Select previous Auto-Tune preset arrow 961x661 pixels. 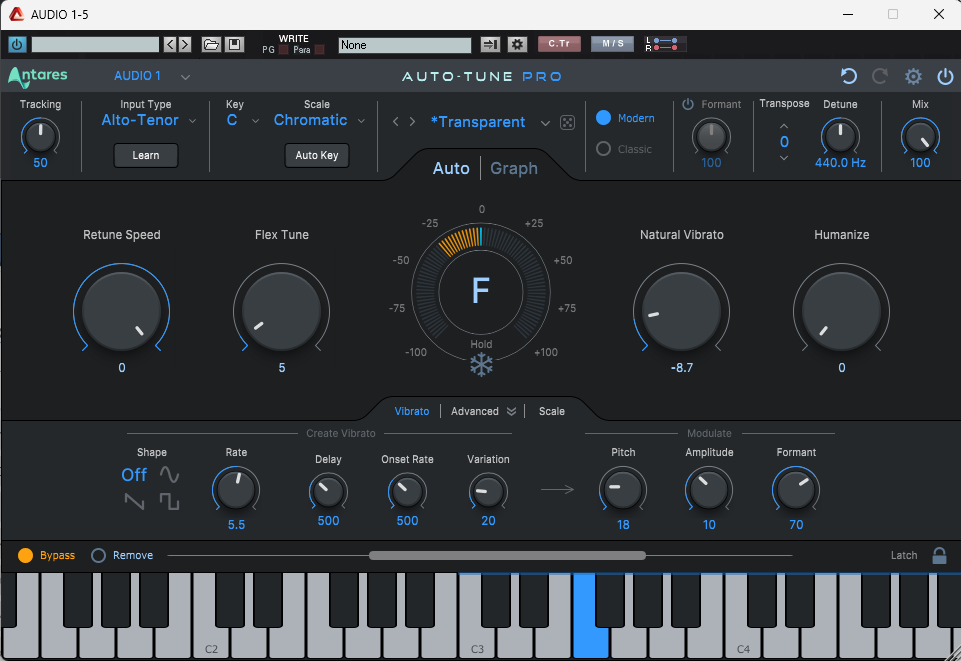click(x=396, y=122)
